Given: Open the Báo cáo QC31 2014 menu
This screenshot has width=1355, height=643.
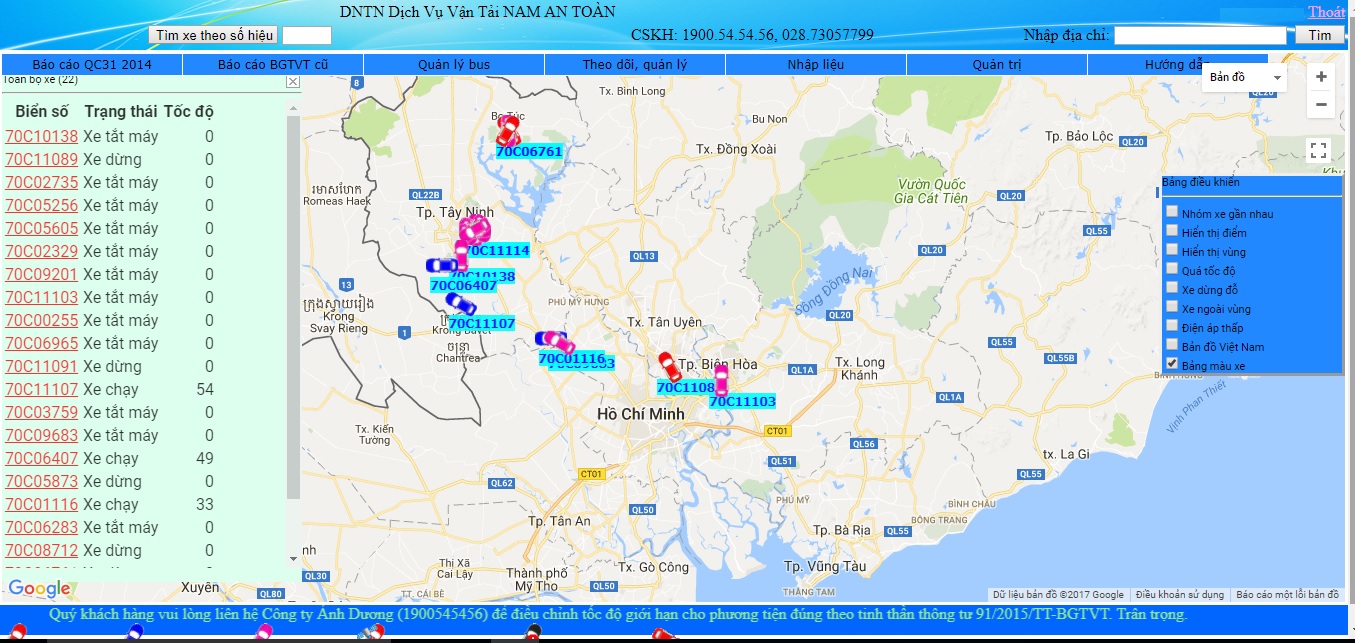Looking at the screenshot, I should click(x=92, y=64).
